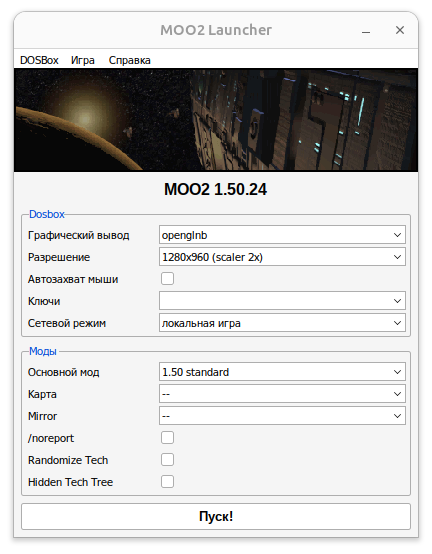The width and height of the screenshot is (432, 554).
Task: Click the chevron arrow of openglnb field
Action: pyautogui.click(x=397, y=235)
